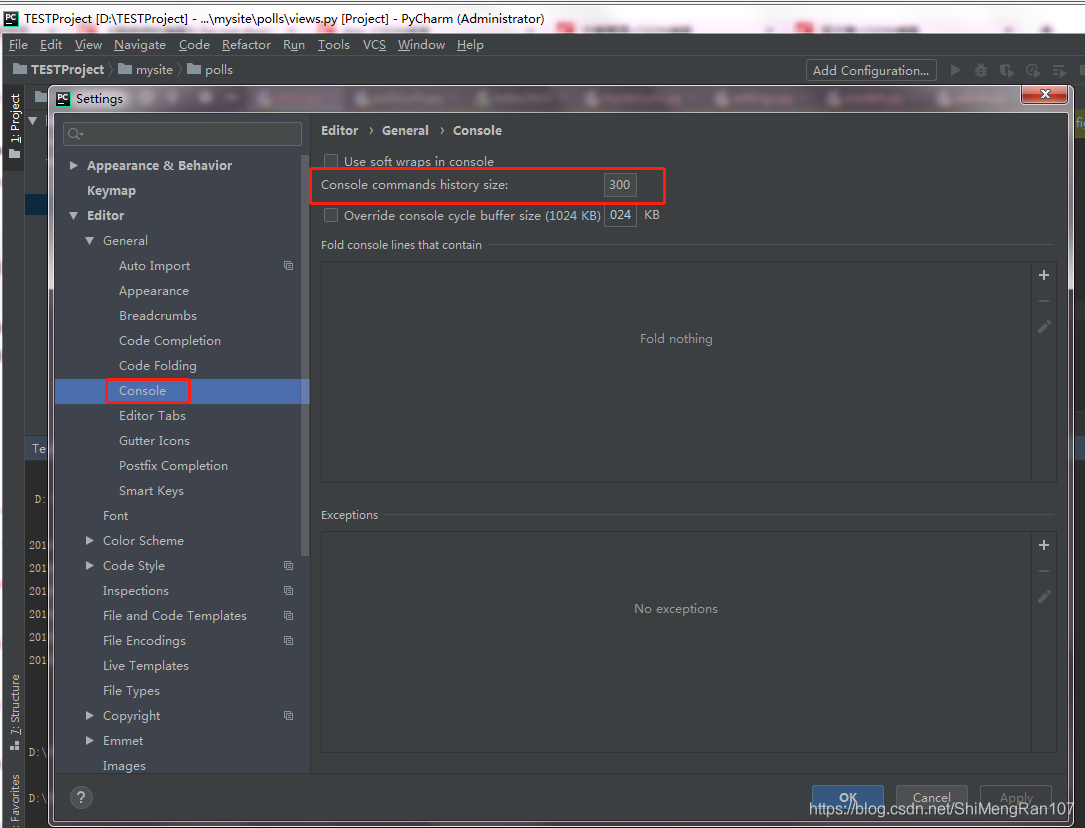Viewport: 1085px width, 828px height.
Task: Expand the Color Scheme node
Action: [x=89, y=540]
